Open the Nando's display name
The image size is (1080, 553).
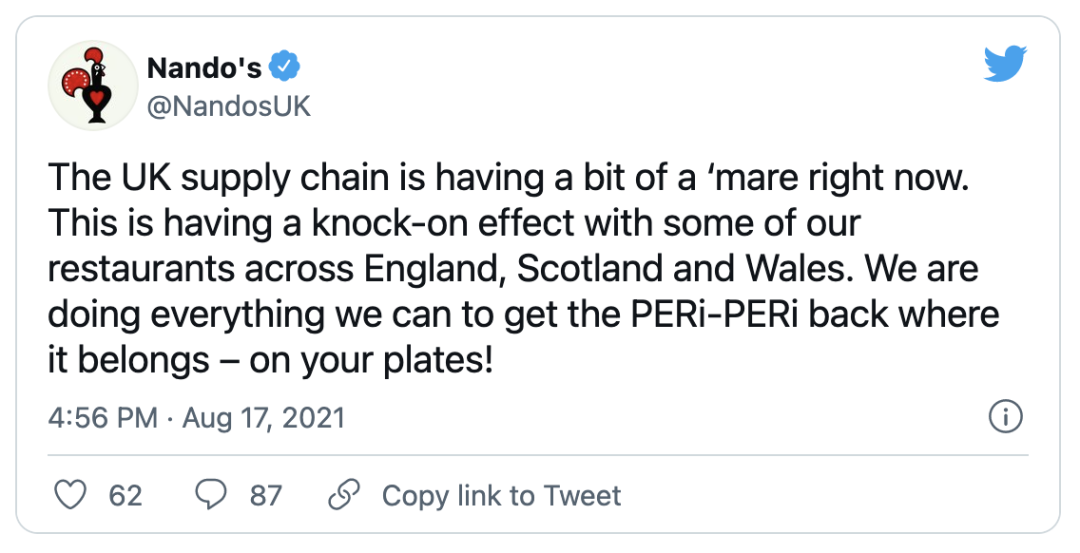click(x=204, y=68)
